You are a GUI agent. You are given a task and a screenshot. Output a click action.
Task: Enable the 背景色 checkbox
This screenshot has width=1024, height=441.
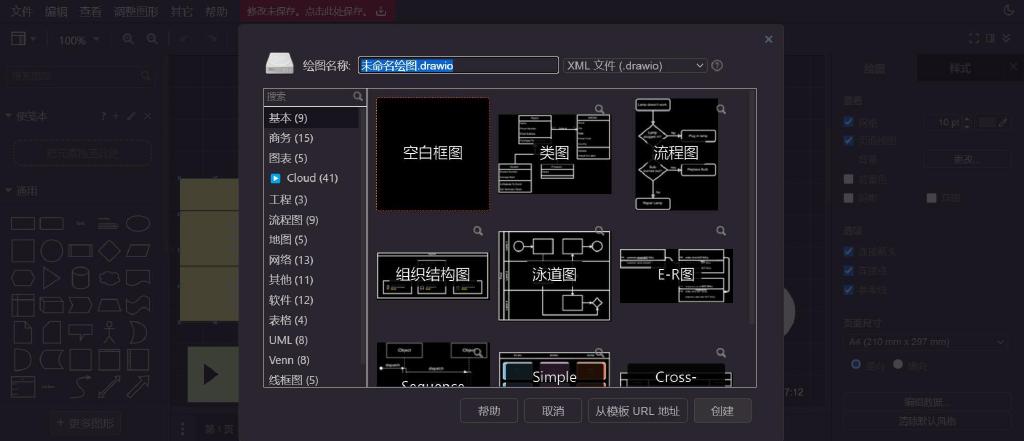(x=848, y=178)
